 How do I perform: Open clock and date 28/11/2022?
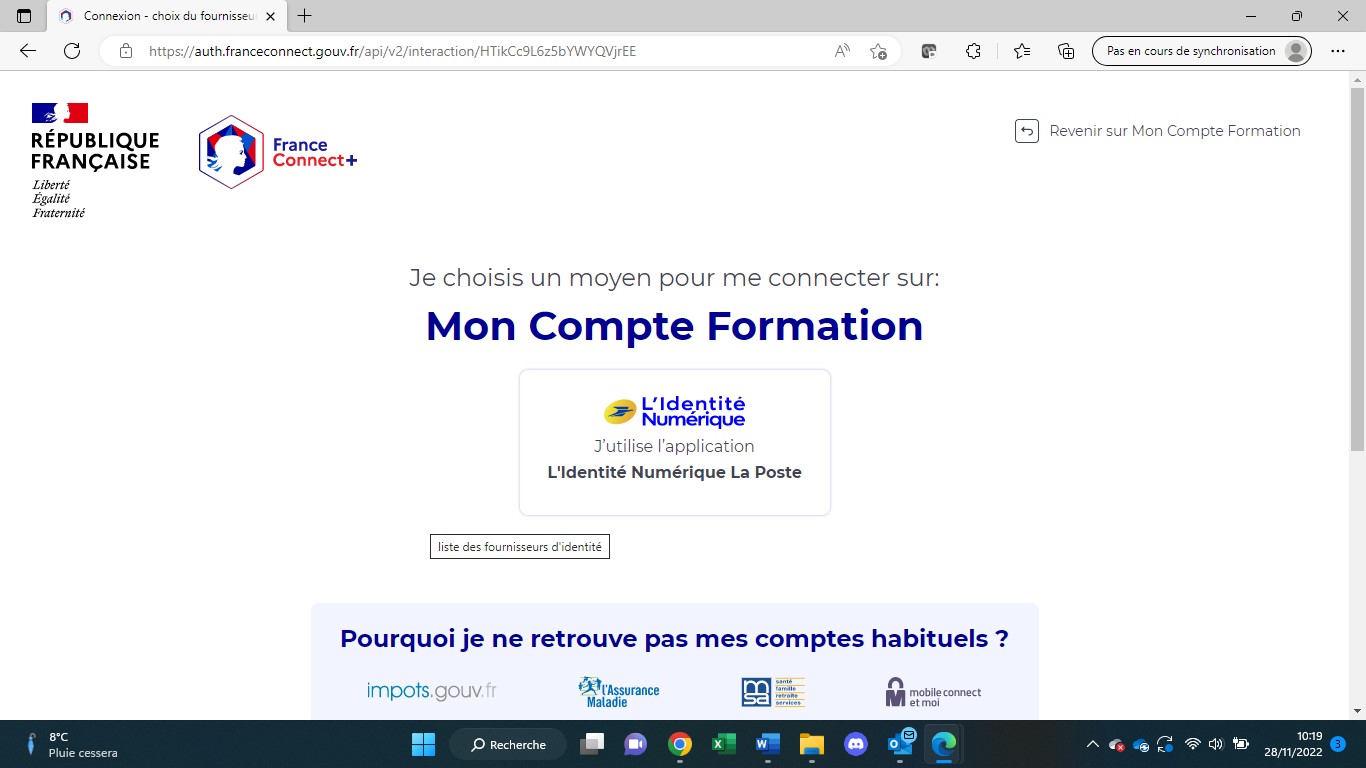(1294, 744)
